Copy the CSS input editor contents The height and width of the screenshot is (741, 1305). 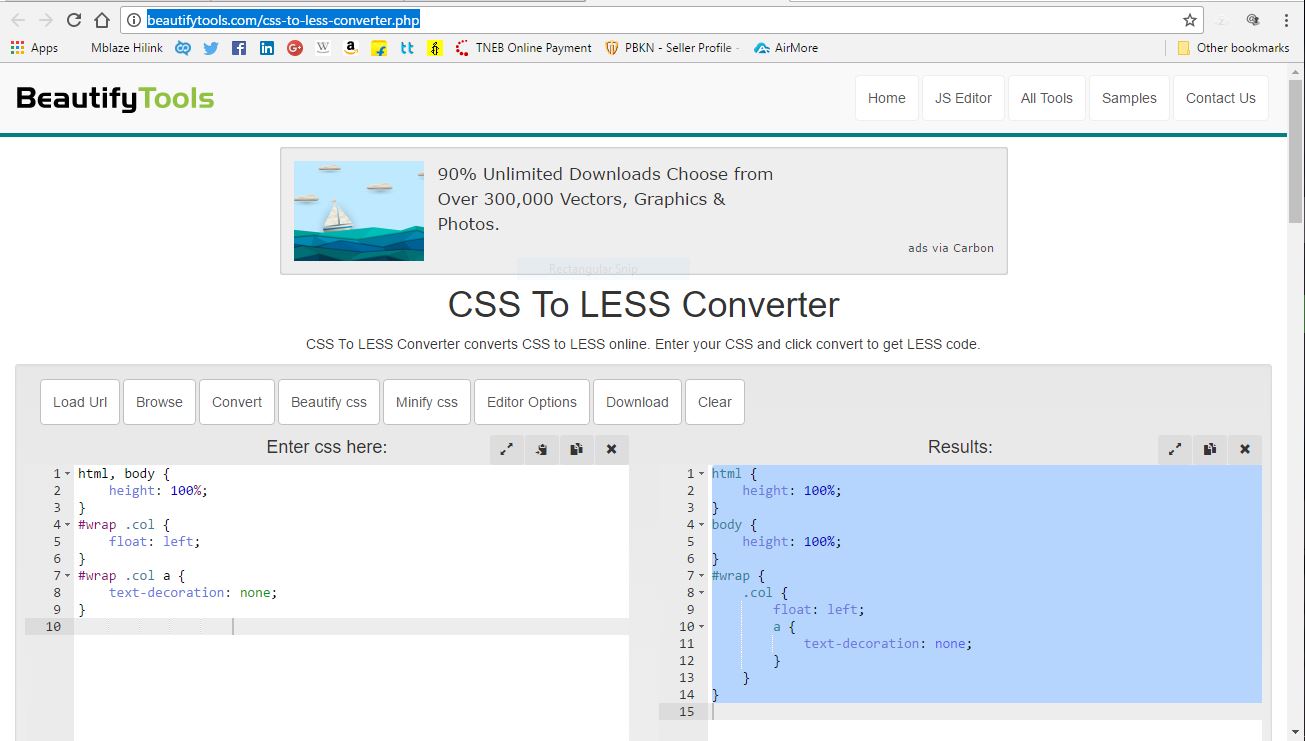[576, 449]
